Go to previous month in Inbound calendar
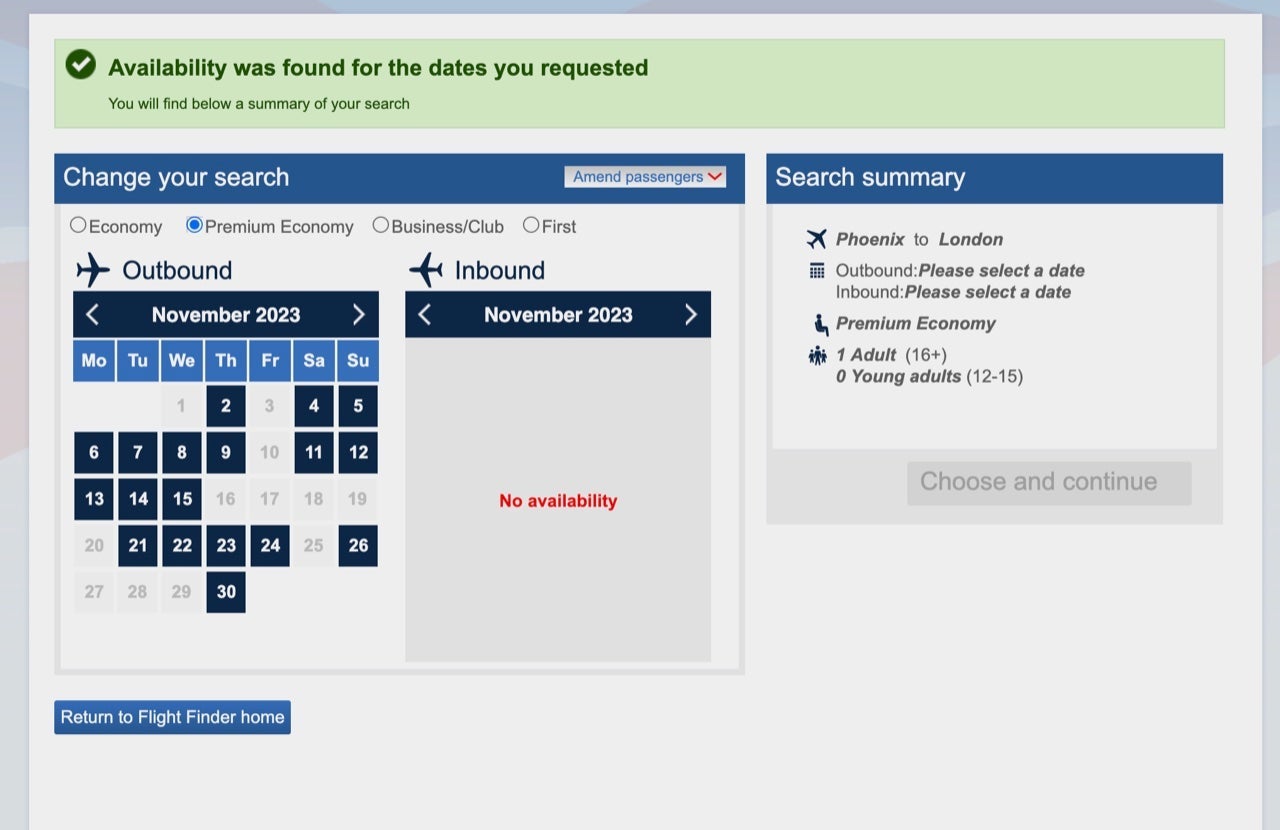The height and width of the screenshot is (830, 1280). (425, 315)
